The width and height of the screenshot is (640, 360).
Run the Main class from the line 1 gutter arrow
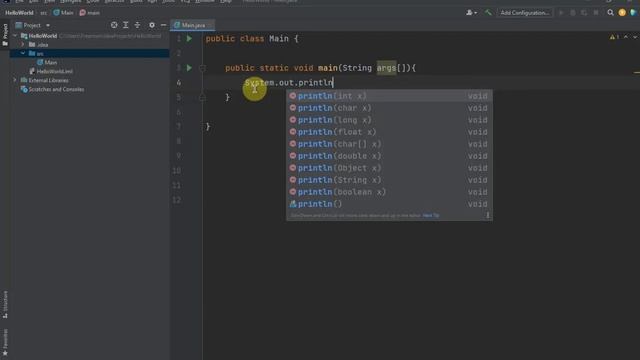(189, 39)
